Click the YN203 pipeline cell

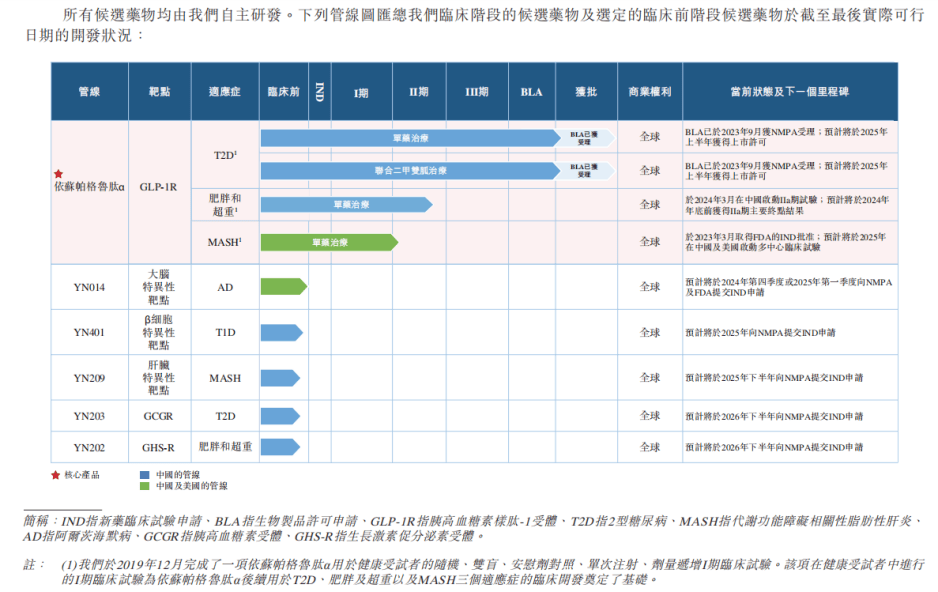(89, 416)
